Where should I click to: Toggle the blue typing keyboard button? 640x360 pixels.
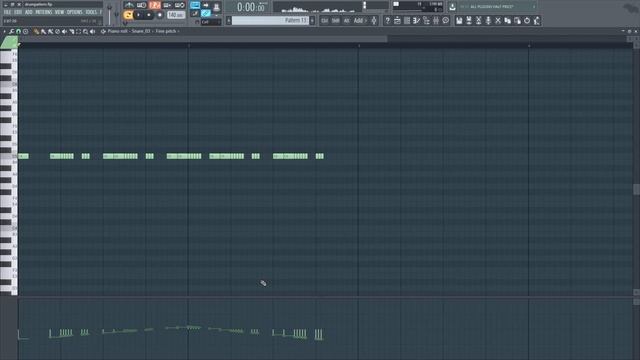(195, 5)
